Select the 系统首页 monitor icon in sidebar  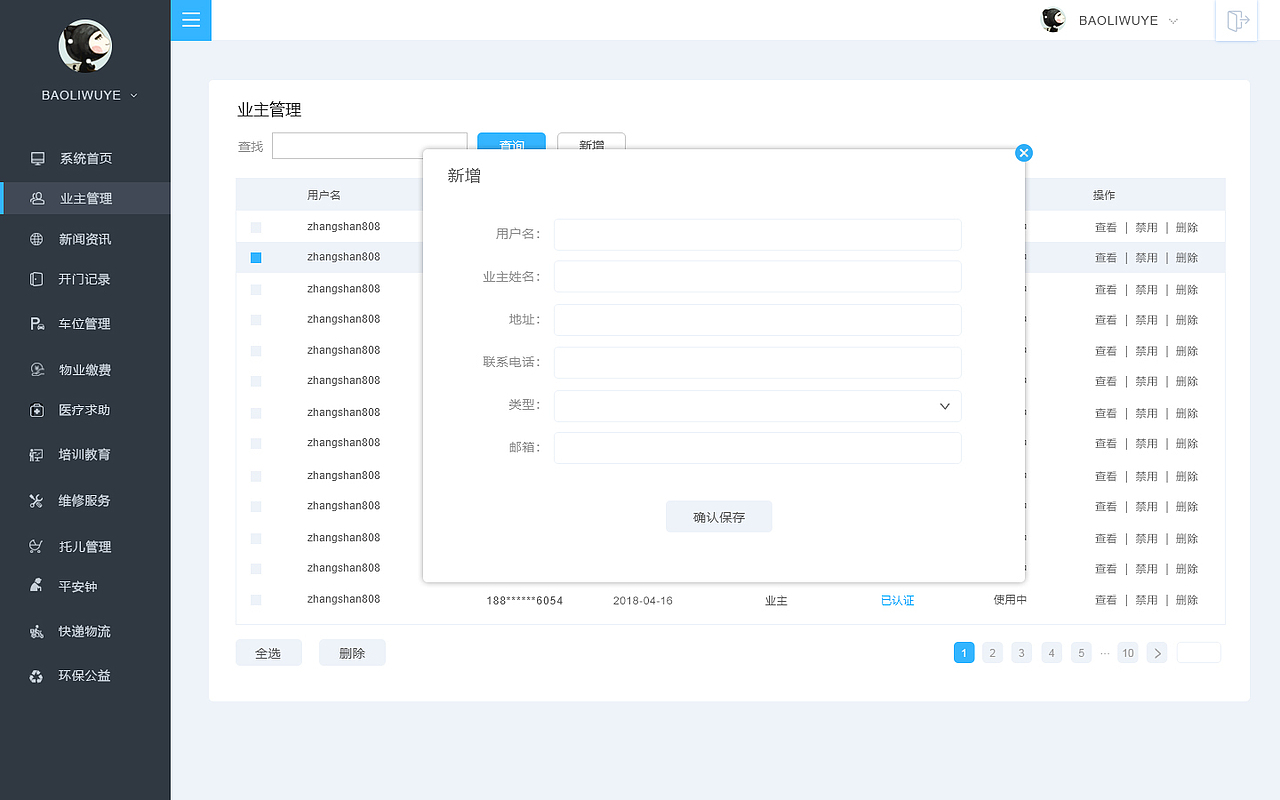[x=37, y=157]
